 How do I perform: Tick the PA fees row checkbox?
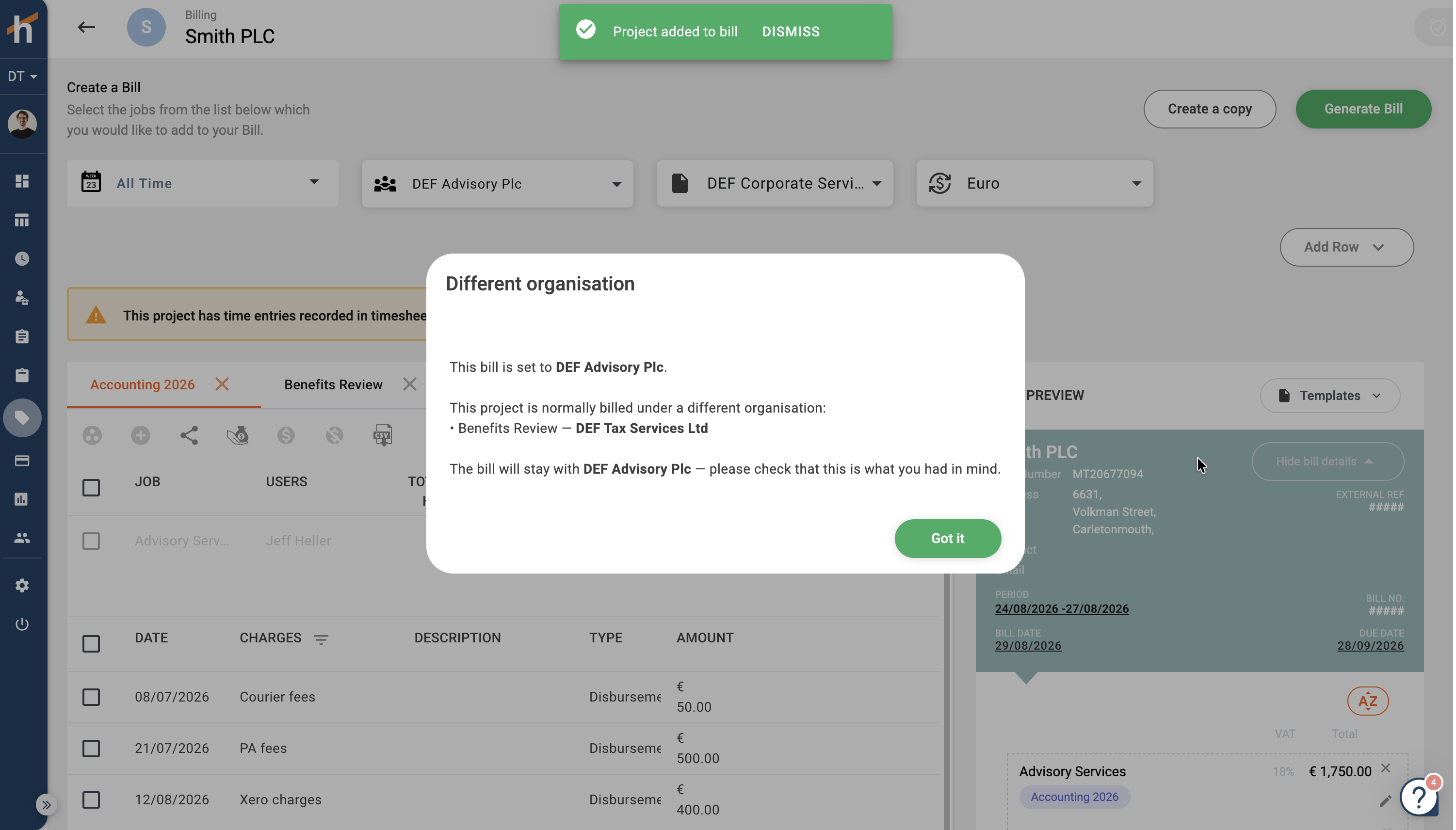(91, 748)
